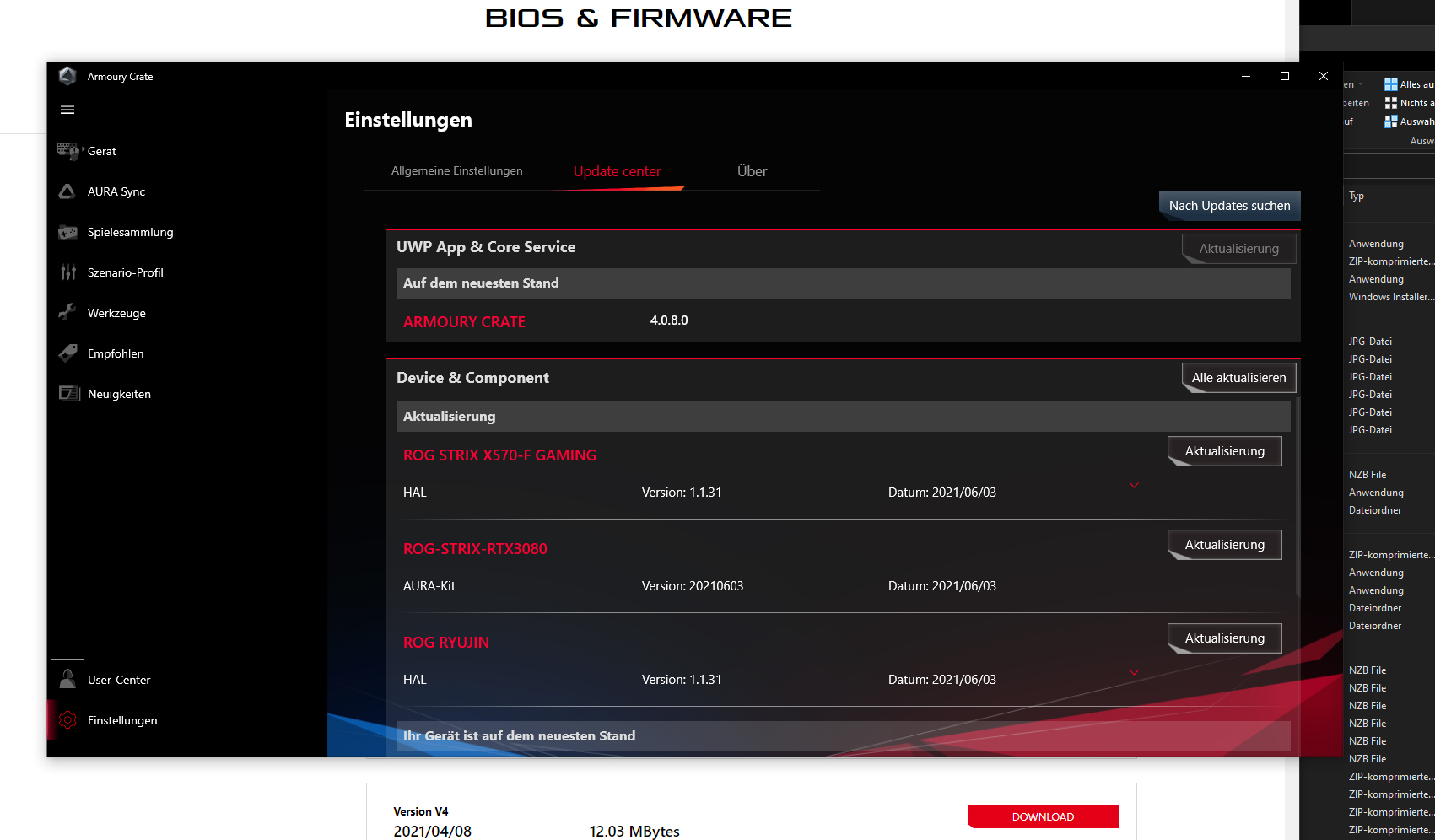
Task: Expand ROG RYUJIN details chevron
Action: 1134,673
